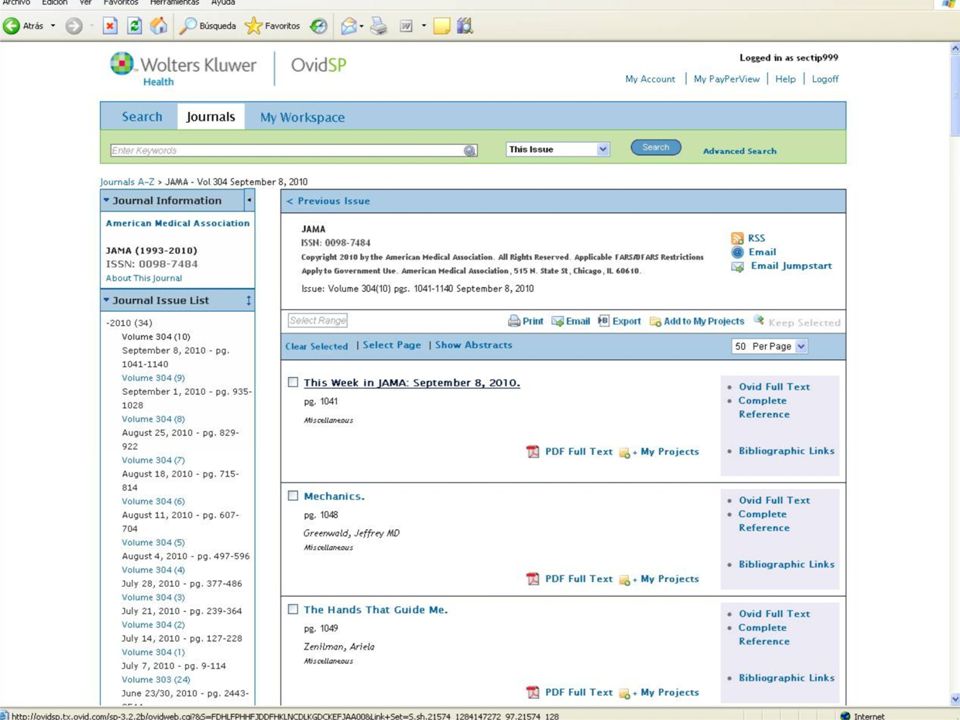Open the Atrás back history dropdown arrow

pyautogui.click(x=53, y=26)
